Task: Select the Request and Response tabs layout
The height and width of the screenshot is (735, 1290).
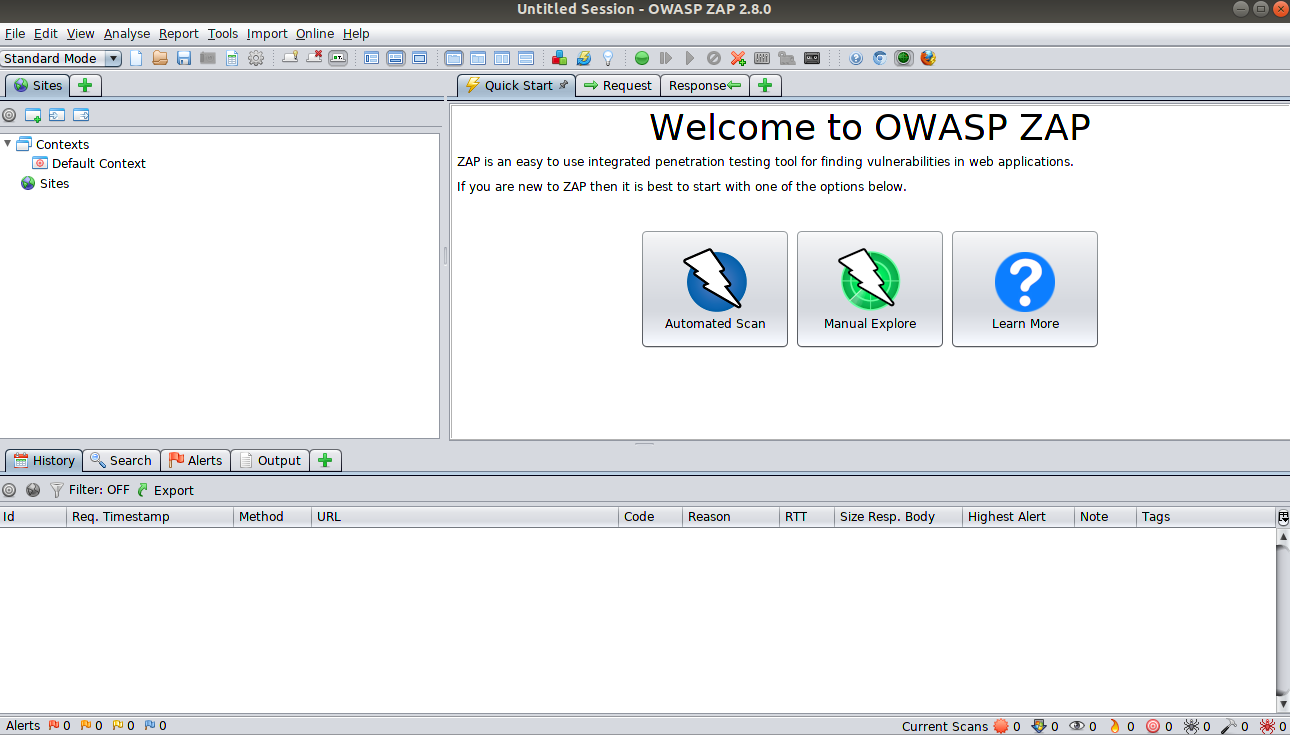Action: click(454, 58)
